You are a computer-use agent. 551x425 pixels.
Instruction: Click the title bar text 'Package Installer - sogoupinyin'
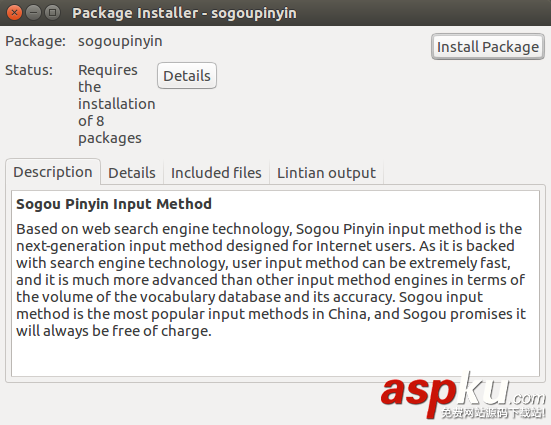(x=184, y=13)
